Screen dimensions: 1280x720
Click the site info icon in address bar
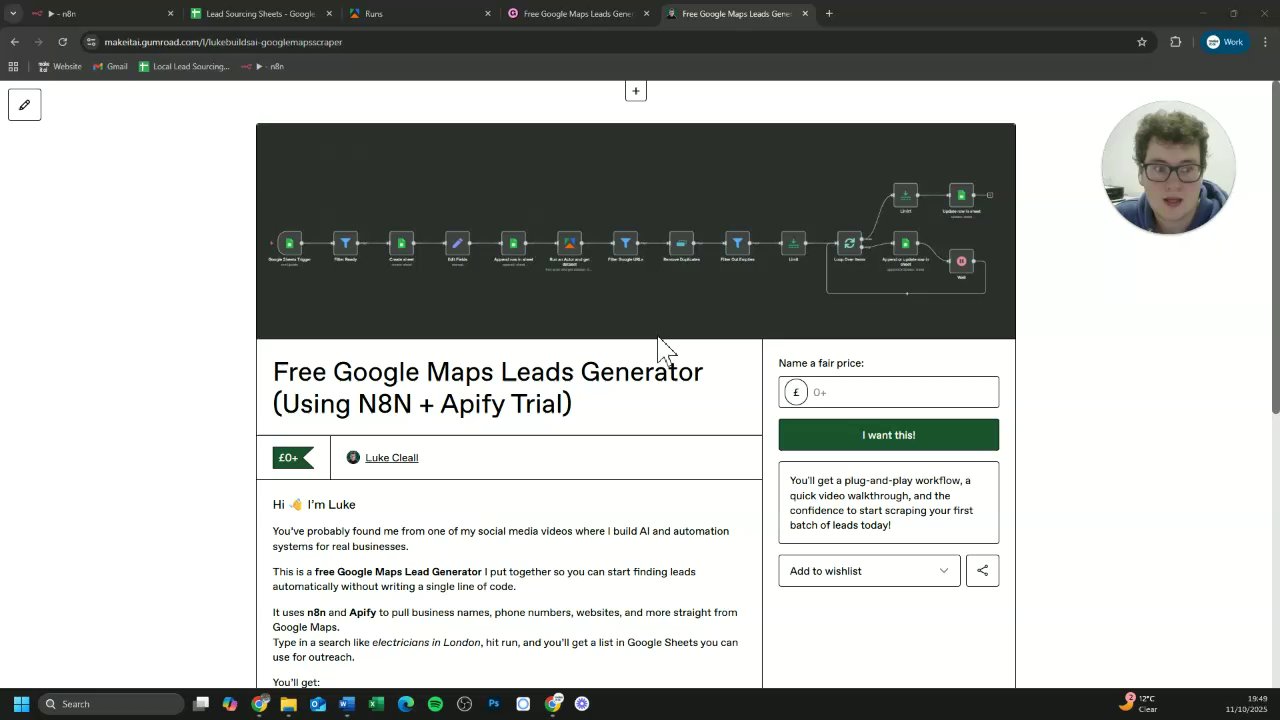pyautogui.click(x=91, y=42)
